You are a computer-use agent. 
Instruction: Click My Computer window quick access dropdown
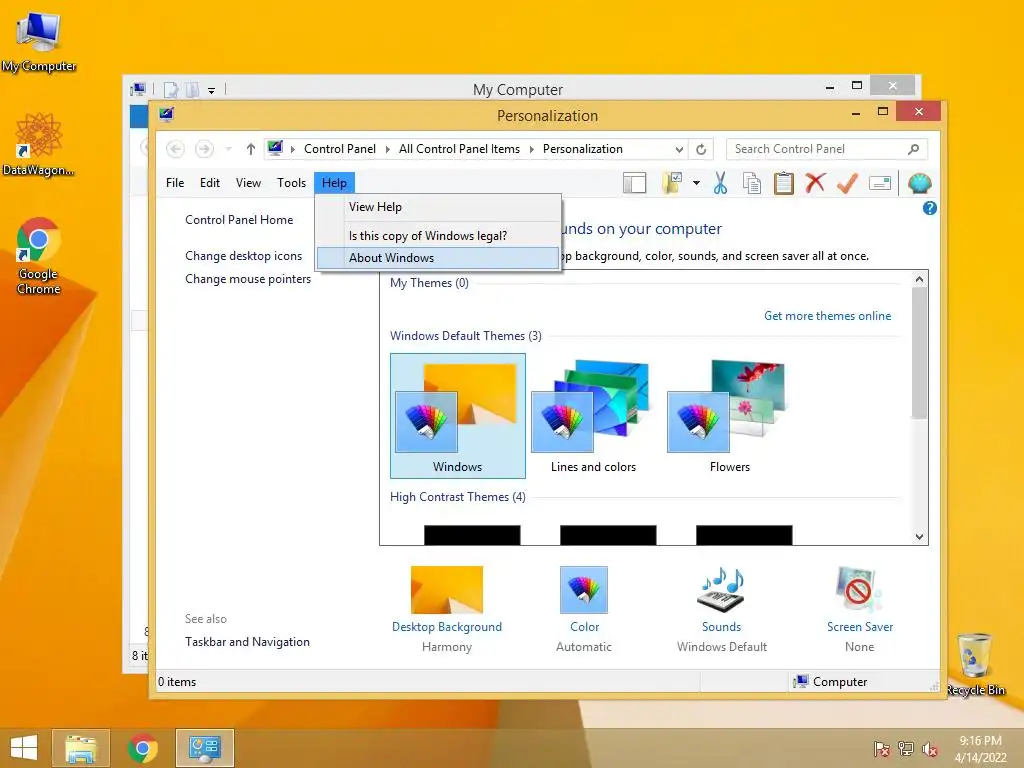tap(212, 90)
